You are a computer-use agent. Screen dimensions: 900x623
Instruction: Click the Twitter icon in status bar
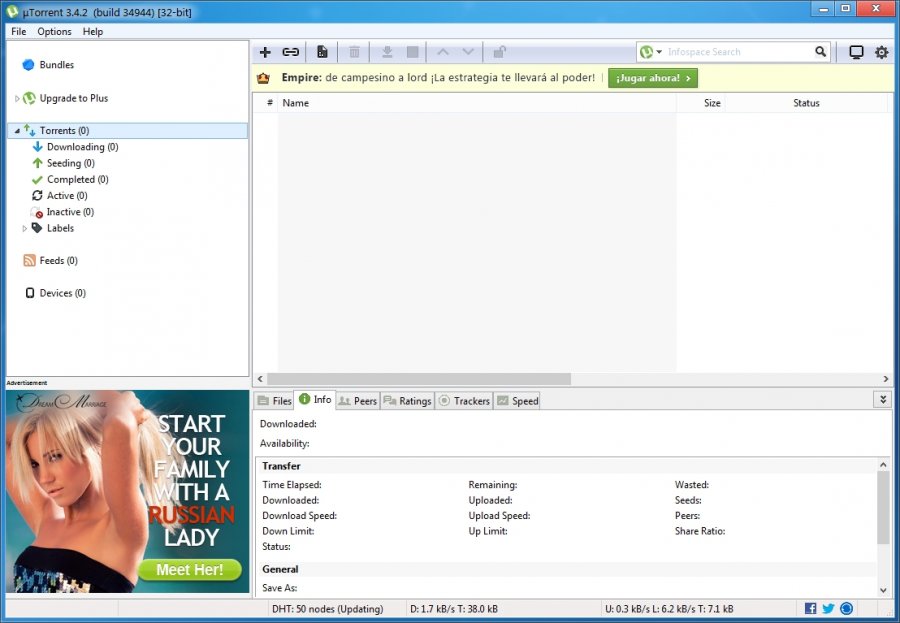pos(828,608)
